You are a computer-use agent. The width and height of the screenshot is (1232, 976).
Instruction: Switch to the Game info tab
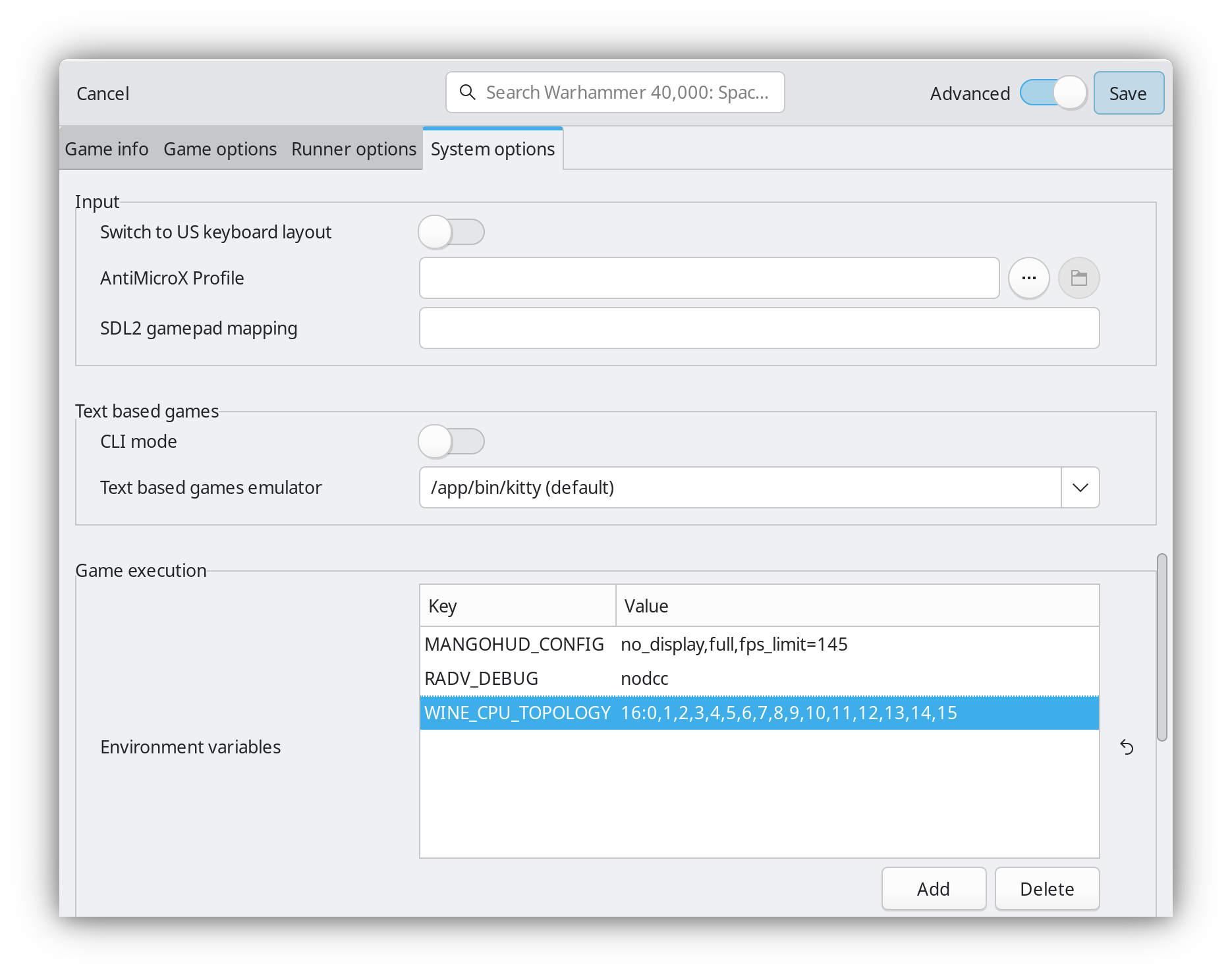tap(107, 149)
